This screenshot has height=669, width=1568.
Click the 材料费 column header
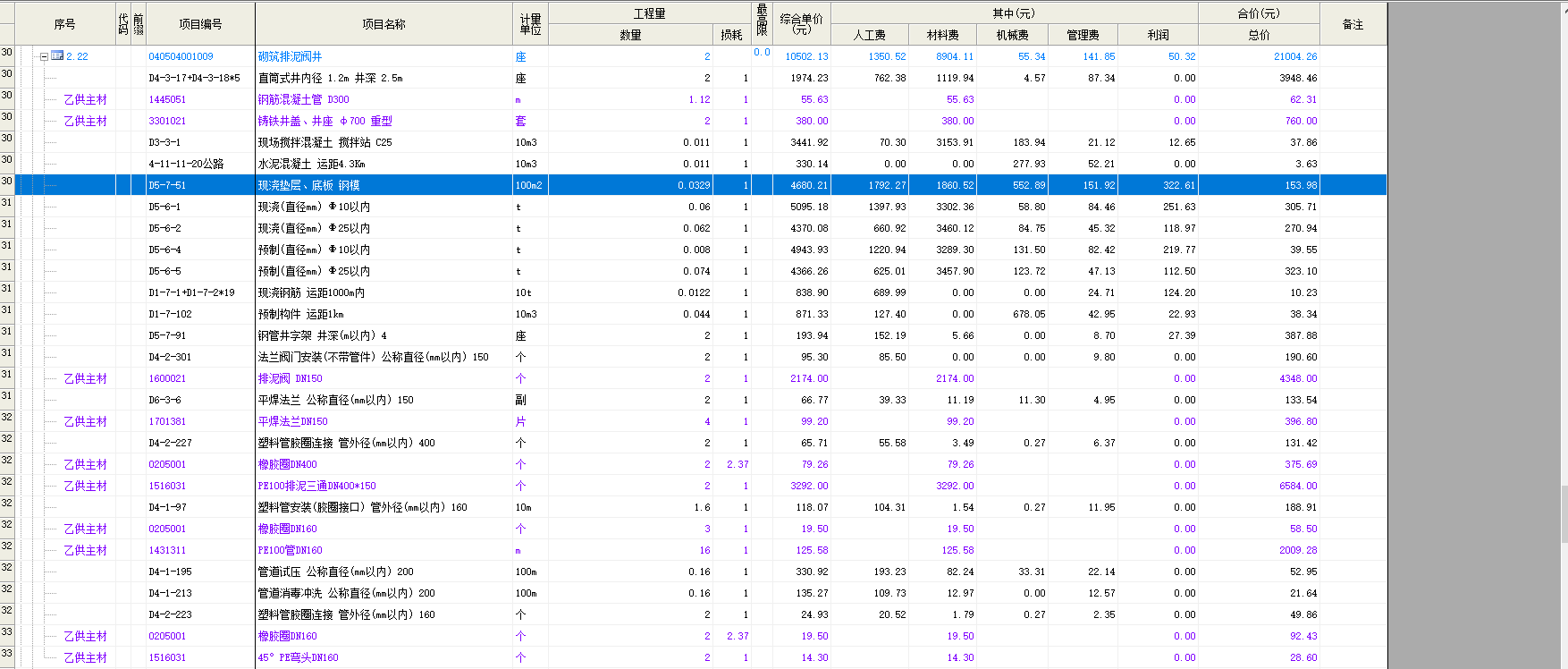942,35
